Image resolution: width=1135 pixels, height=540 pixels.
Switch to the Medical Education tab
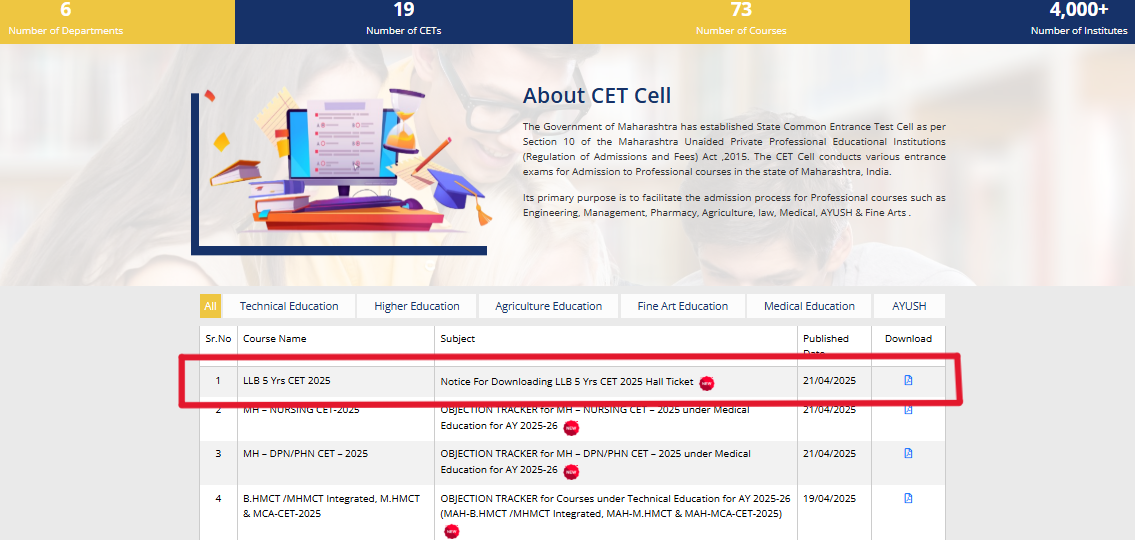pos(809,306)
